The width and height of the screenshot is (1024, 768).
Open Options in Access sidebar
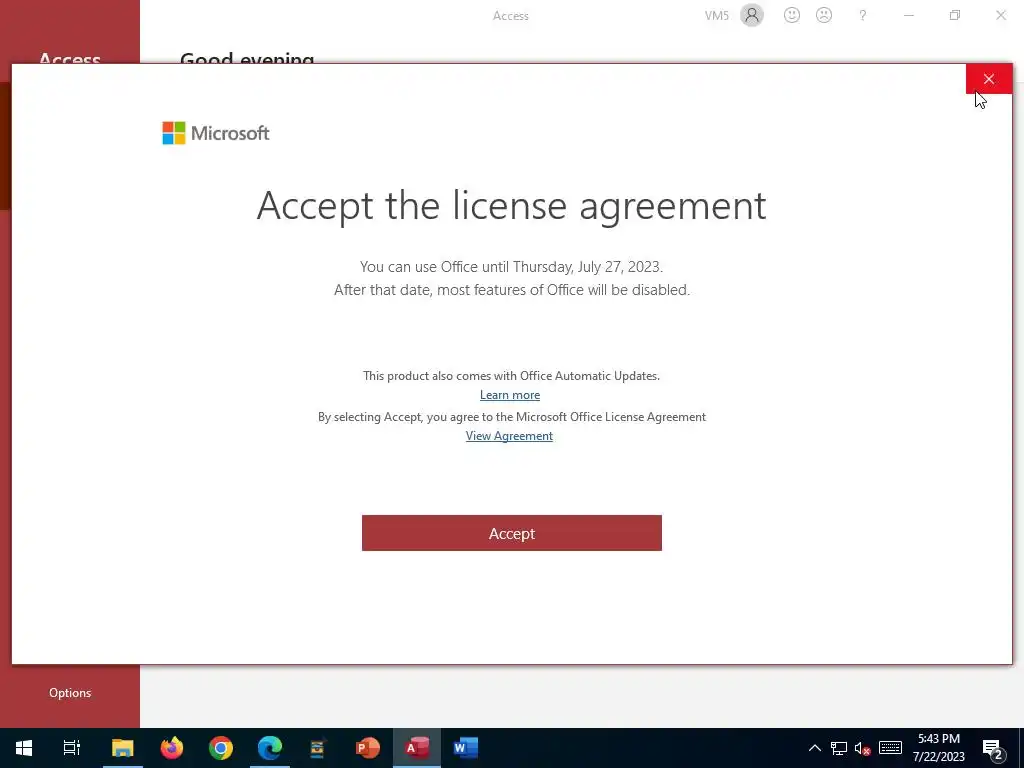coord(70,693)
